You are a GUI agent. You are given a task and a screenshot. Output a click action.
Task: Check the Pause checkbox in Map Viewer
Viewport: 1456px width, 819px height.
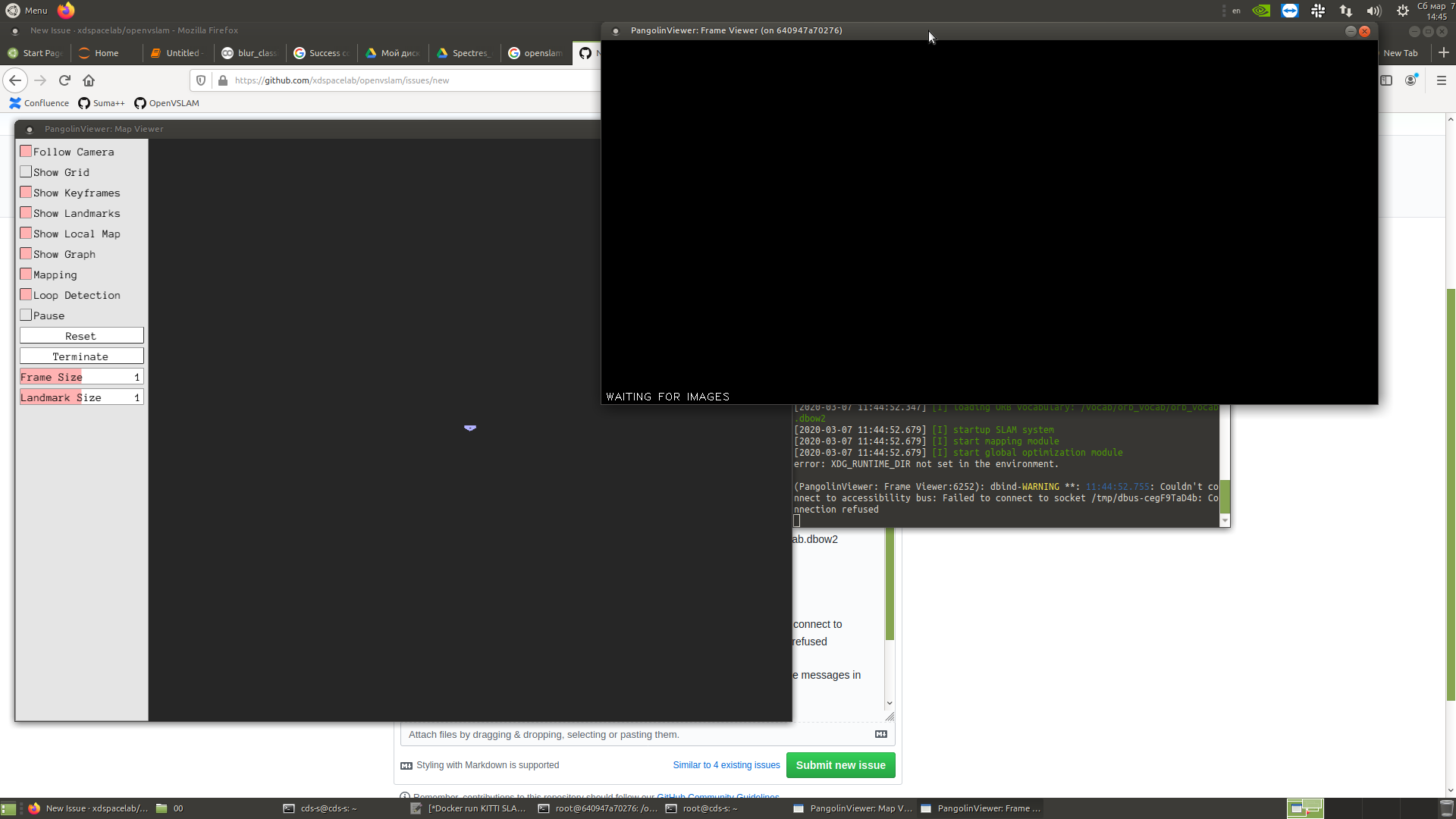coord(26,315)
